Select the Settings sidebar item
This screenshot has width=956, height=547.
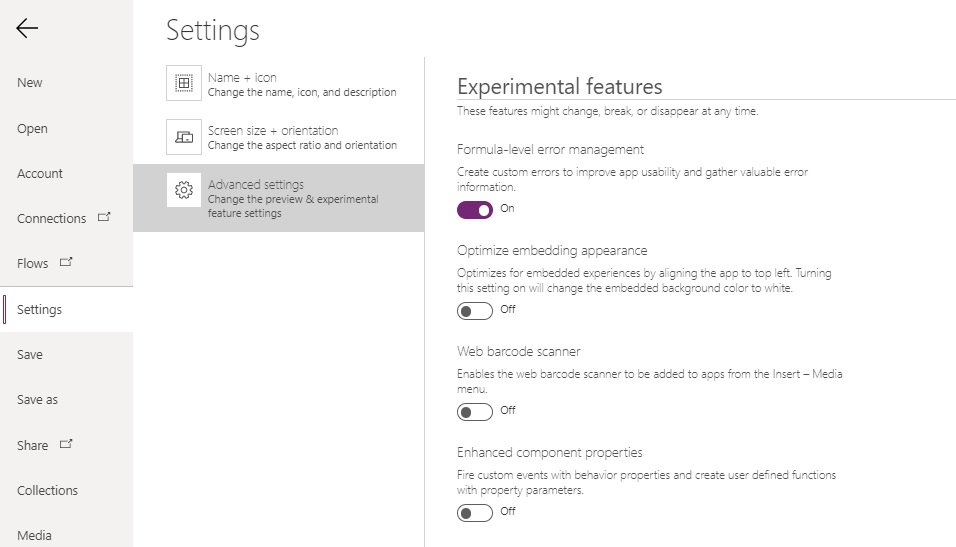tap(66, 309)
